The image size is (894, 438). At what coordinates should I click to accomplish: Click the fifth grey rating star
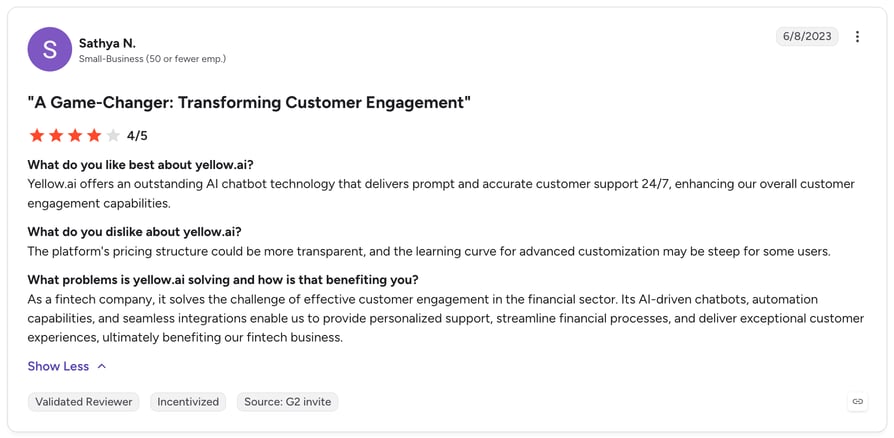coord(113,136)
